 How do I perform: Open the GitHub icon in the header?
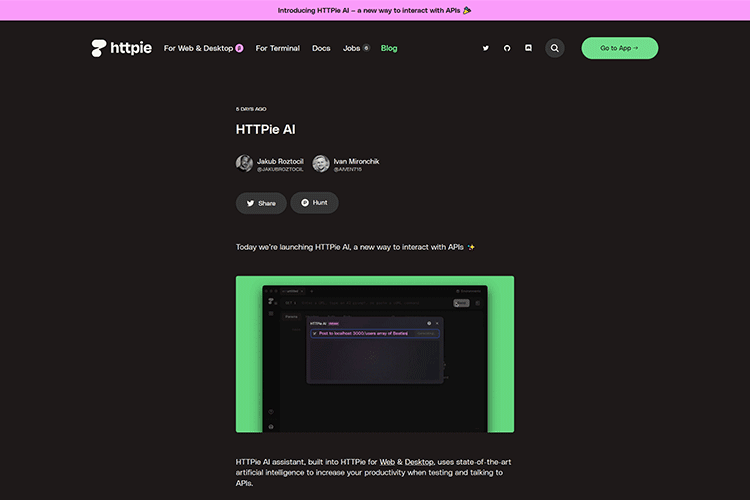(507, 48)
